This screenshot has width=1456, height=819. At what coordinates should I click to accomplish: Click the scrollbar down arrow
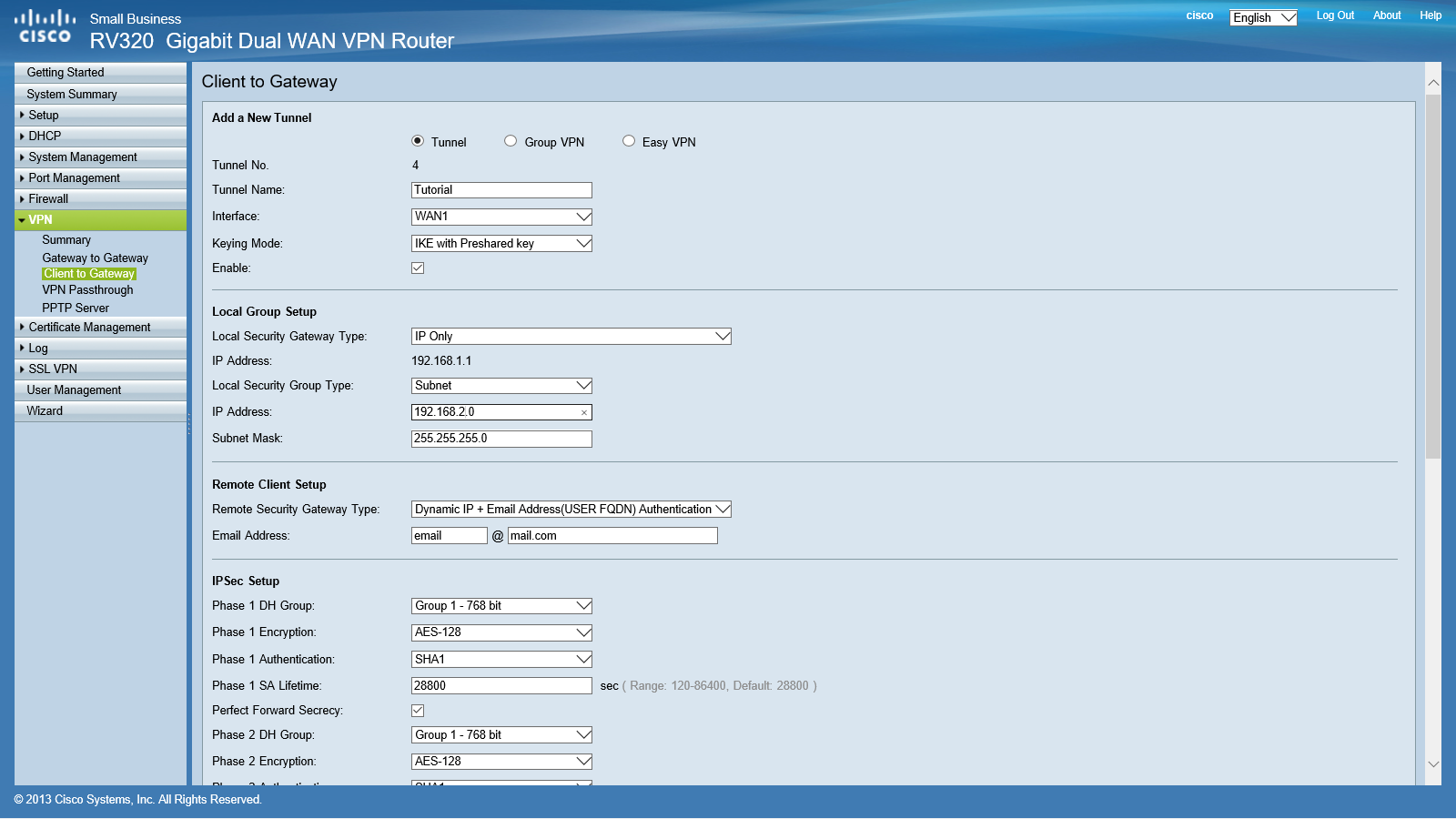point(1433,764)
